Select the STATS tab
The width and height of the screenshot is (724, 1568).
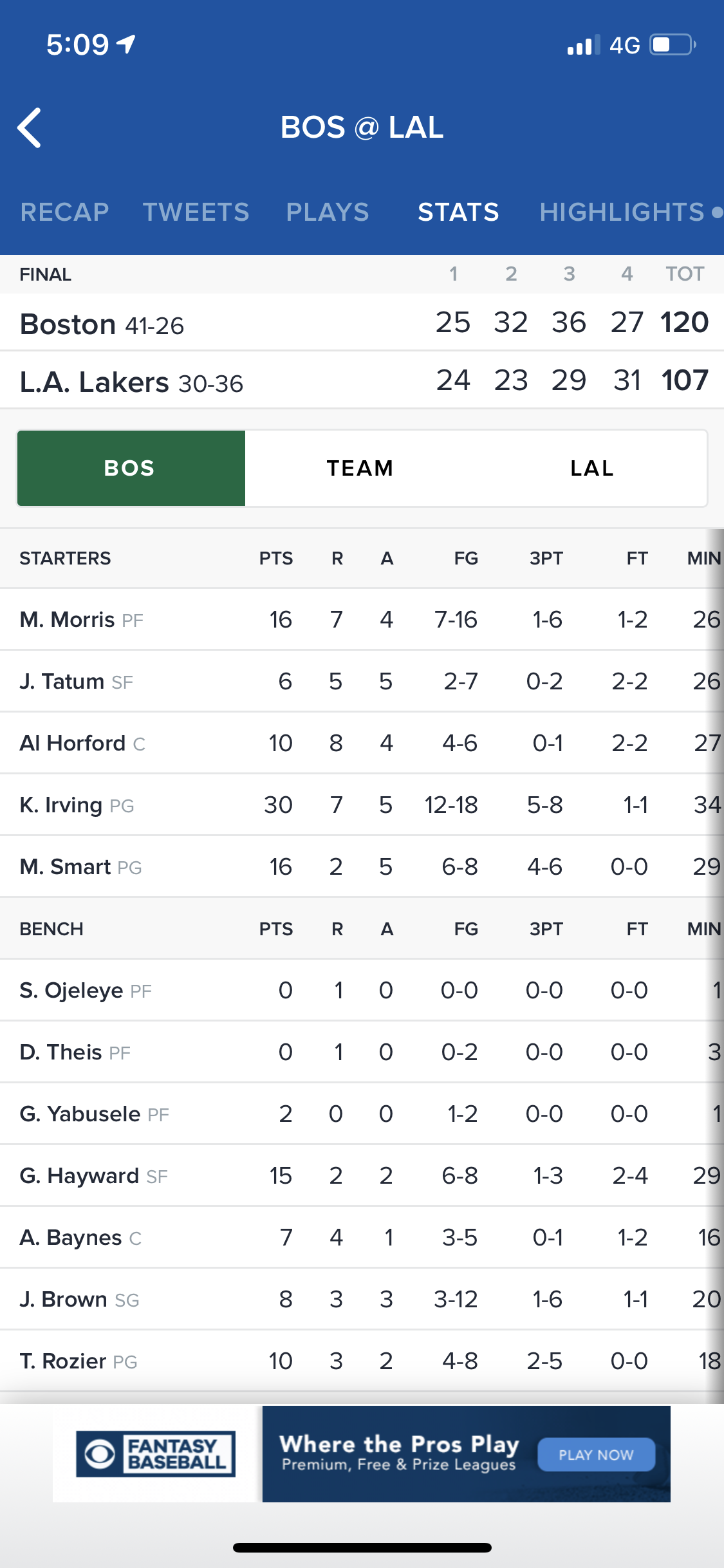458,212
